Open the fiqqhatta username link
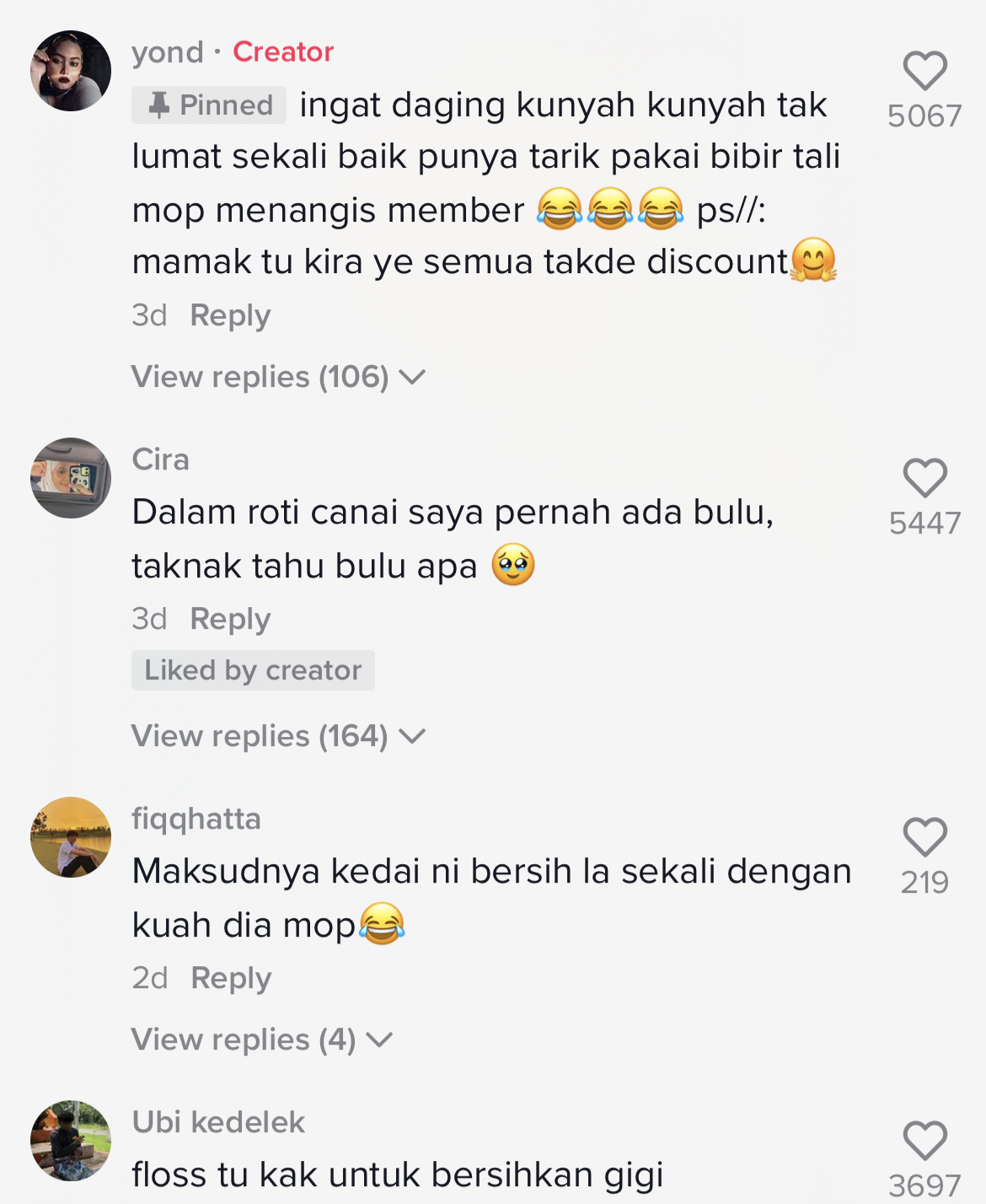The height and width of the screenshot is (1204, 986). (196, 819)
